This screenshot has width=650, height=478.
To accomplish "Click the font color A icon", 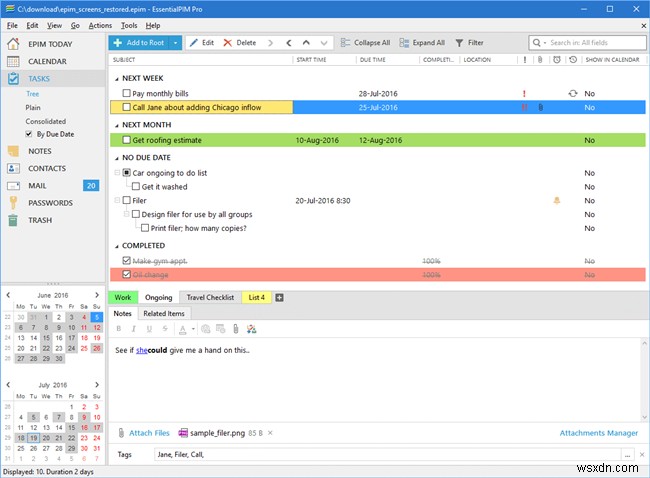I will (182, 329).
